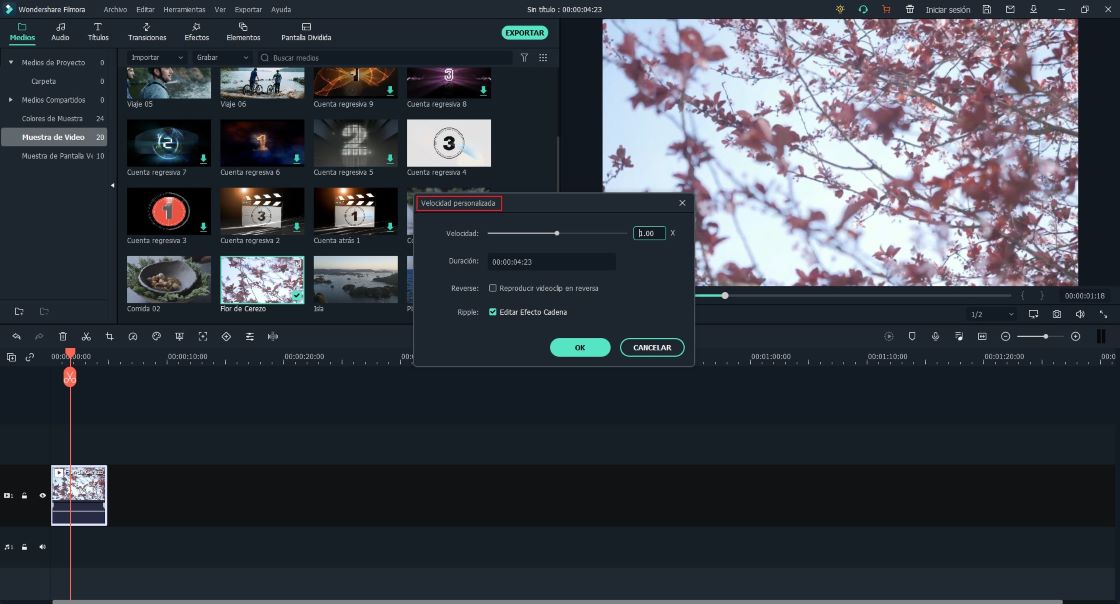Click the zoom-to-fit timeline icon

(x=982, y=336)
